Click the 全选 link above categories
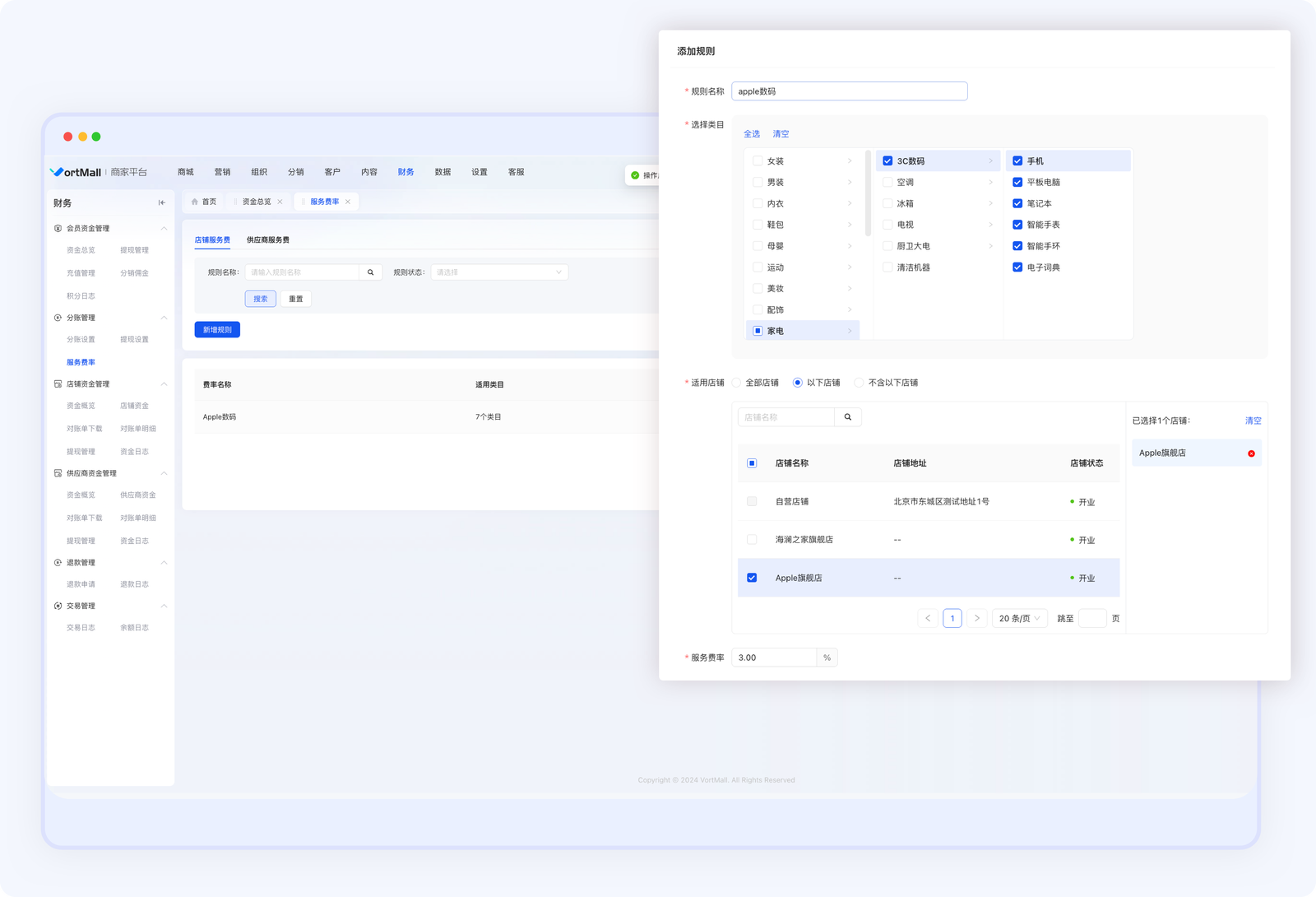 [752, 134]
